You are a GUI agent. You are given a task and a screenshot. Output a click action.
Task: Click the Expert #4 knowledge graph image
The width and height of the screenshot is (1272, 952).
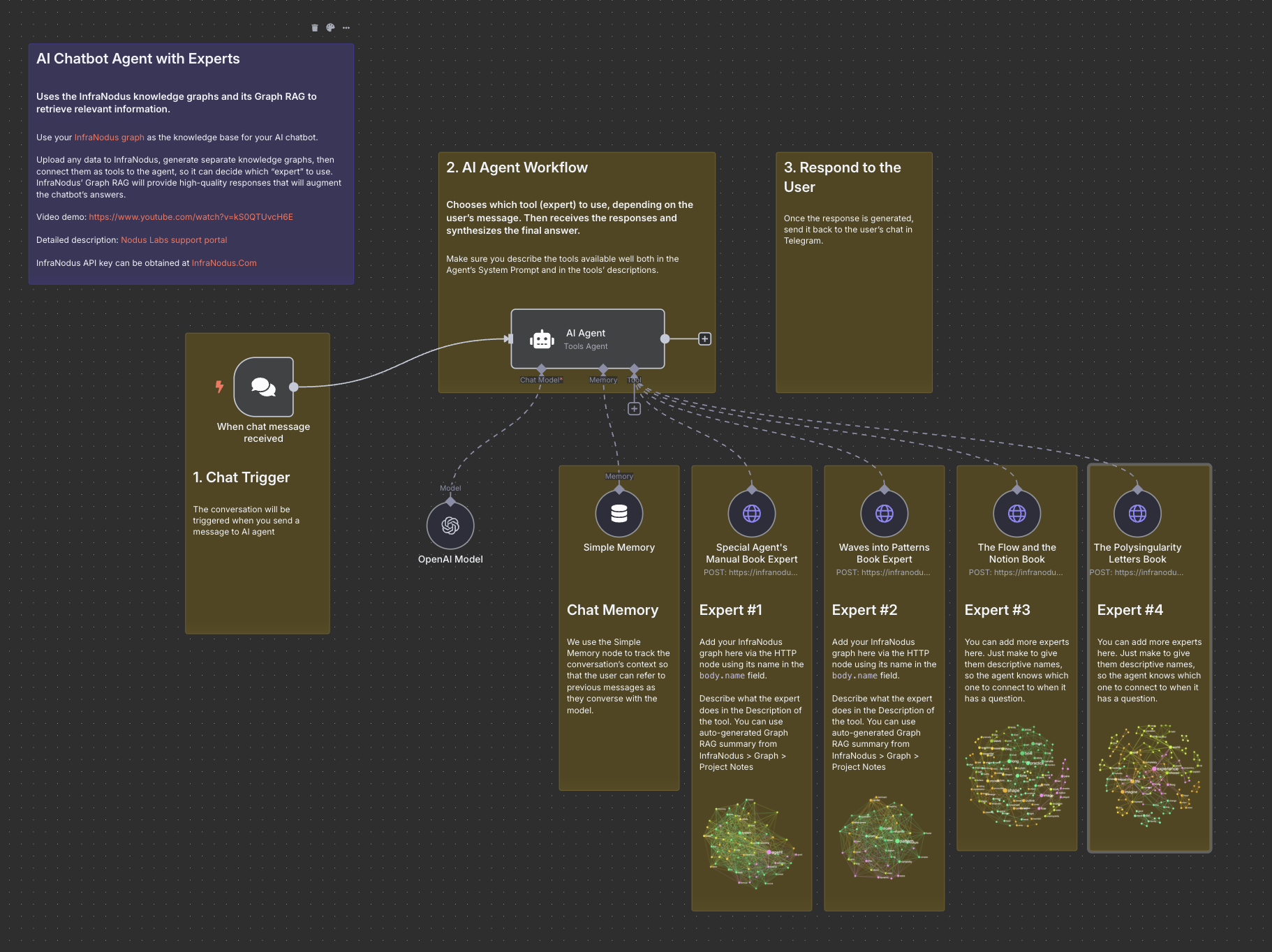(x=1150, y=775)
